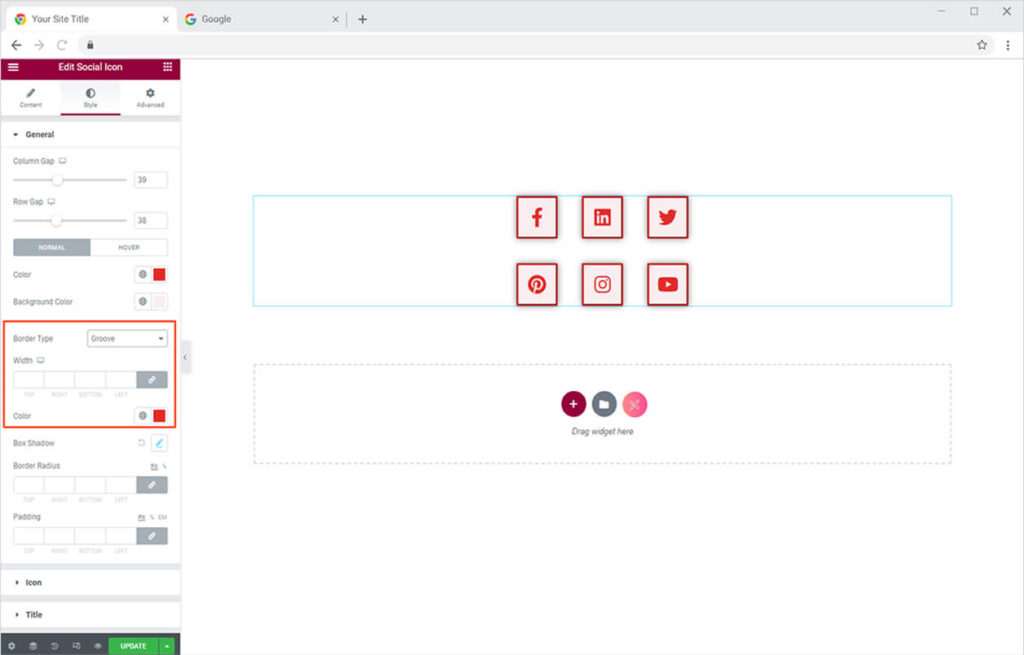
Task: Select the HOVER state button
Action: click(129, 247)
